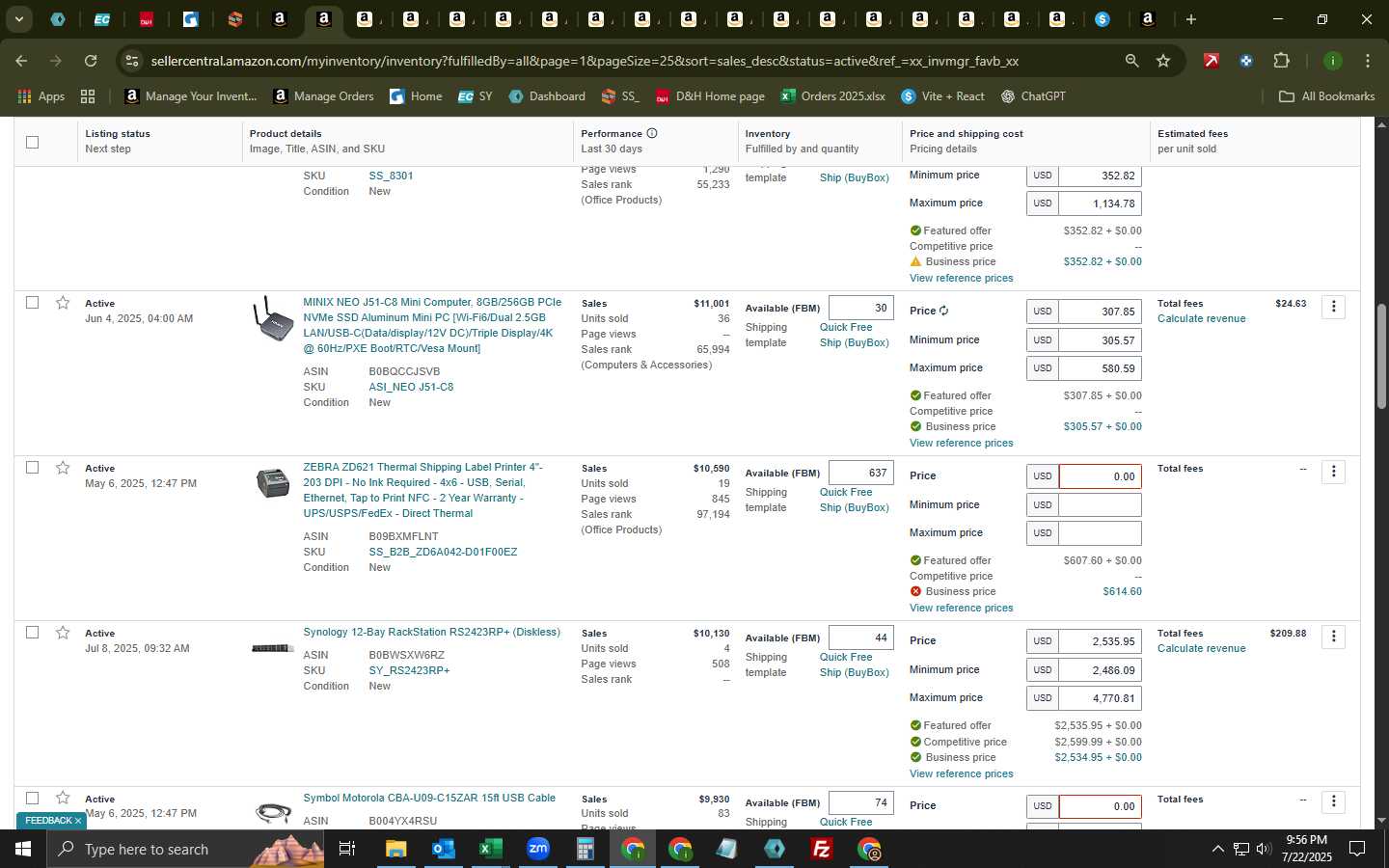Open kebab menu for Synology RackStation listing
The image size is (1389, 868).
pyautogui.click(x=1333, y=637)
